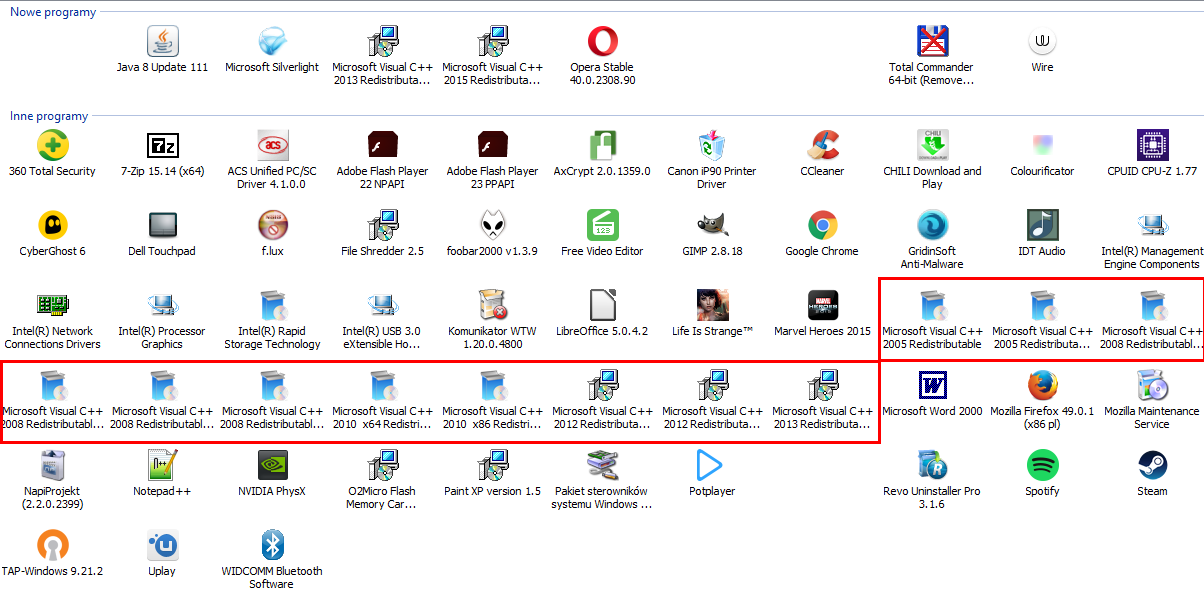Click Pakiet sterowników systemu Windows icon
This screenshot has height=601, width=1204.
click(602, 465)
